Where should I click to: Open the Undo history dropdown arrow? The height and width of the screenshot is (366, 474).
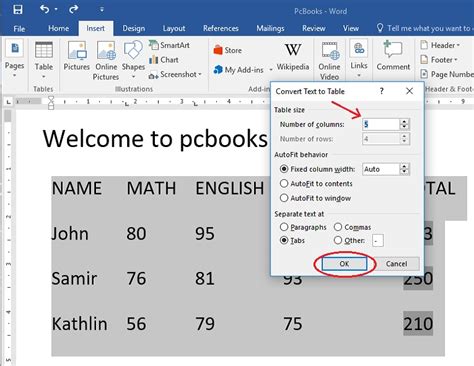pyautogui.click(x=56, y=10)
